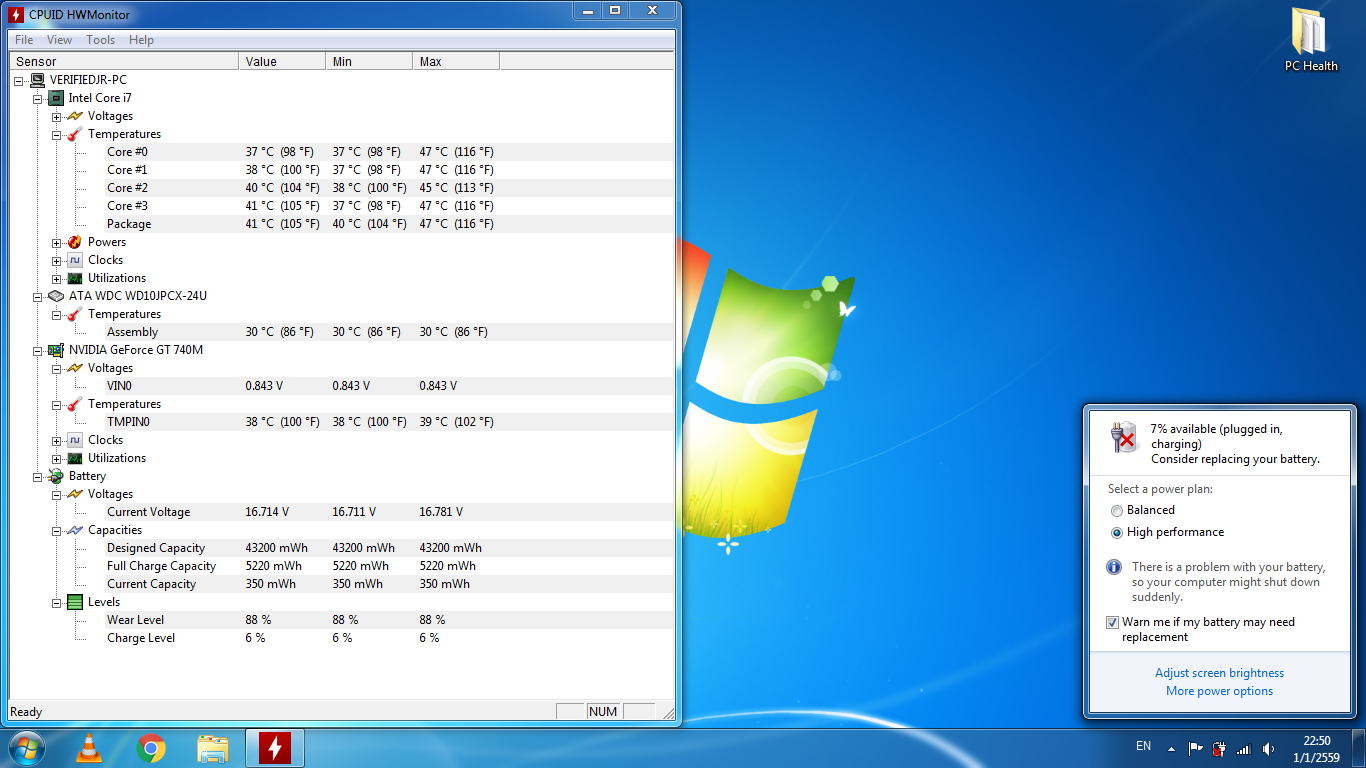Image resolution: width=1366 pixels, height=768 pixels.
Task: Click the hard drive icon for ATA WDC WD10JPCX-24U
Action: pos(57,296)
